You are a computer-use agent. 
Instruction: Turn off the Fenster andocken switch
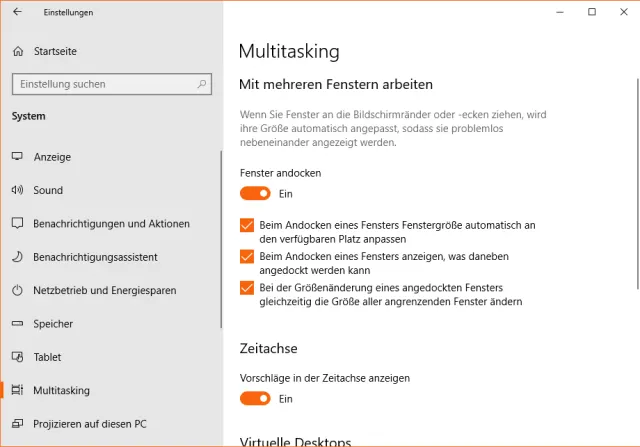[255, 193]
